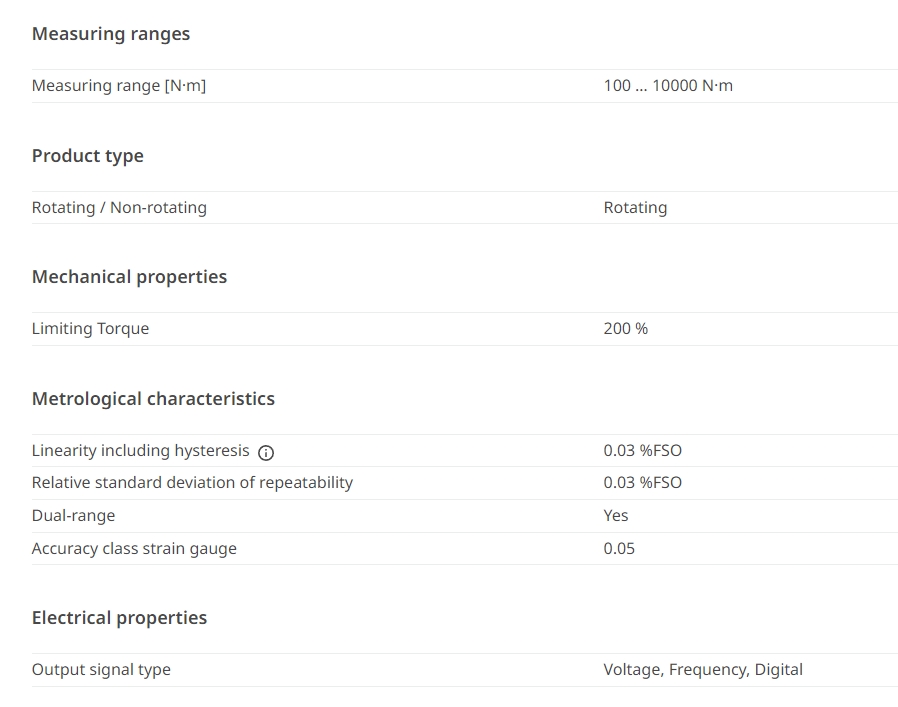Click the info icon beside Linearity including hysteresis
The height and width of the screenshot is (707, 898).
point(266,453)
